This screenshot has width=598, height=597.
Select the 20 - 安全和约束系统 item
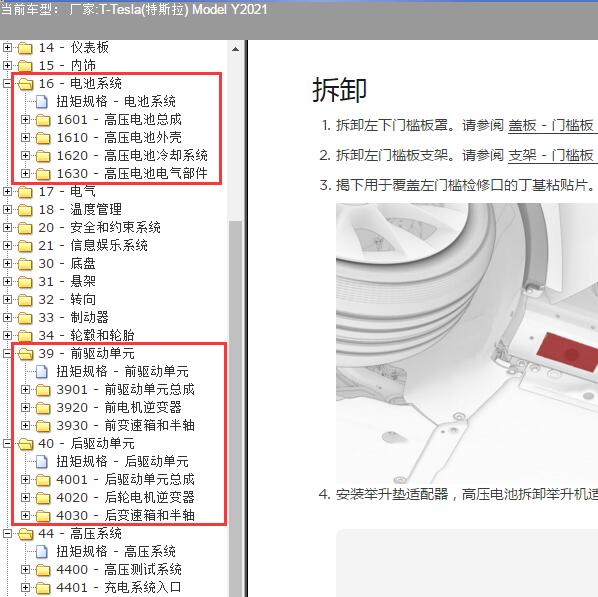[x=99, y=228]
